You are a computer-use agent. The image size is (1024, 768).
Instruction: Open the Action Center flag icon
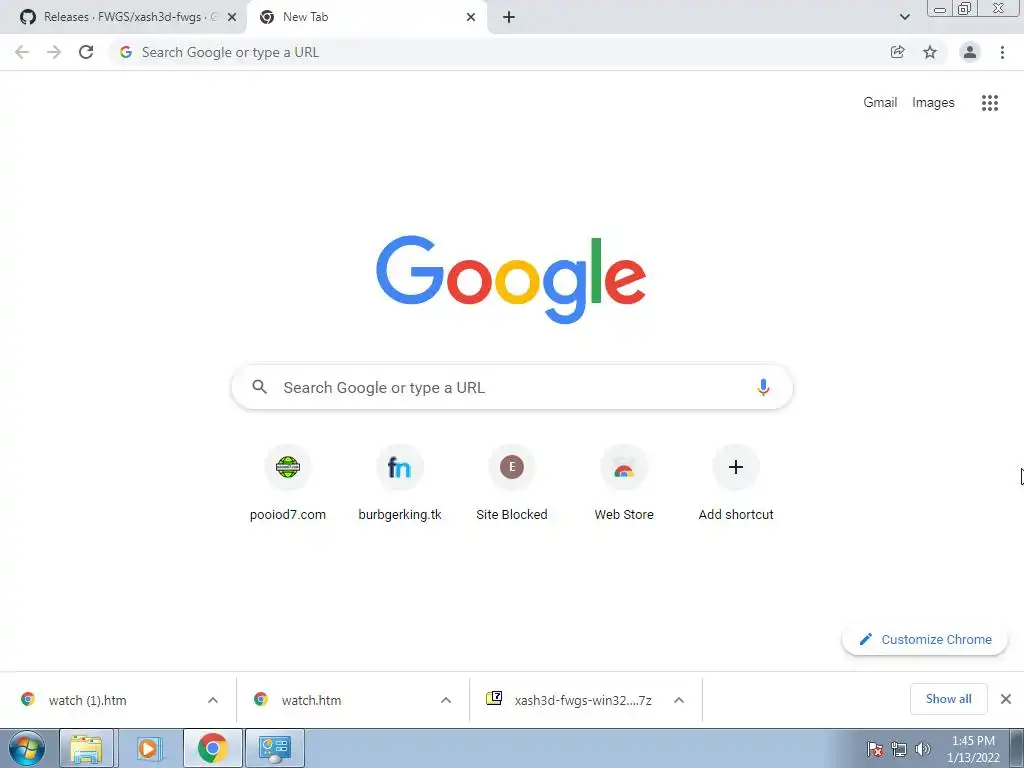coord(875,749)
